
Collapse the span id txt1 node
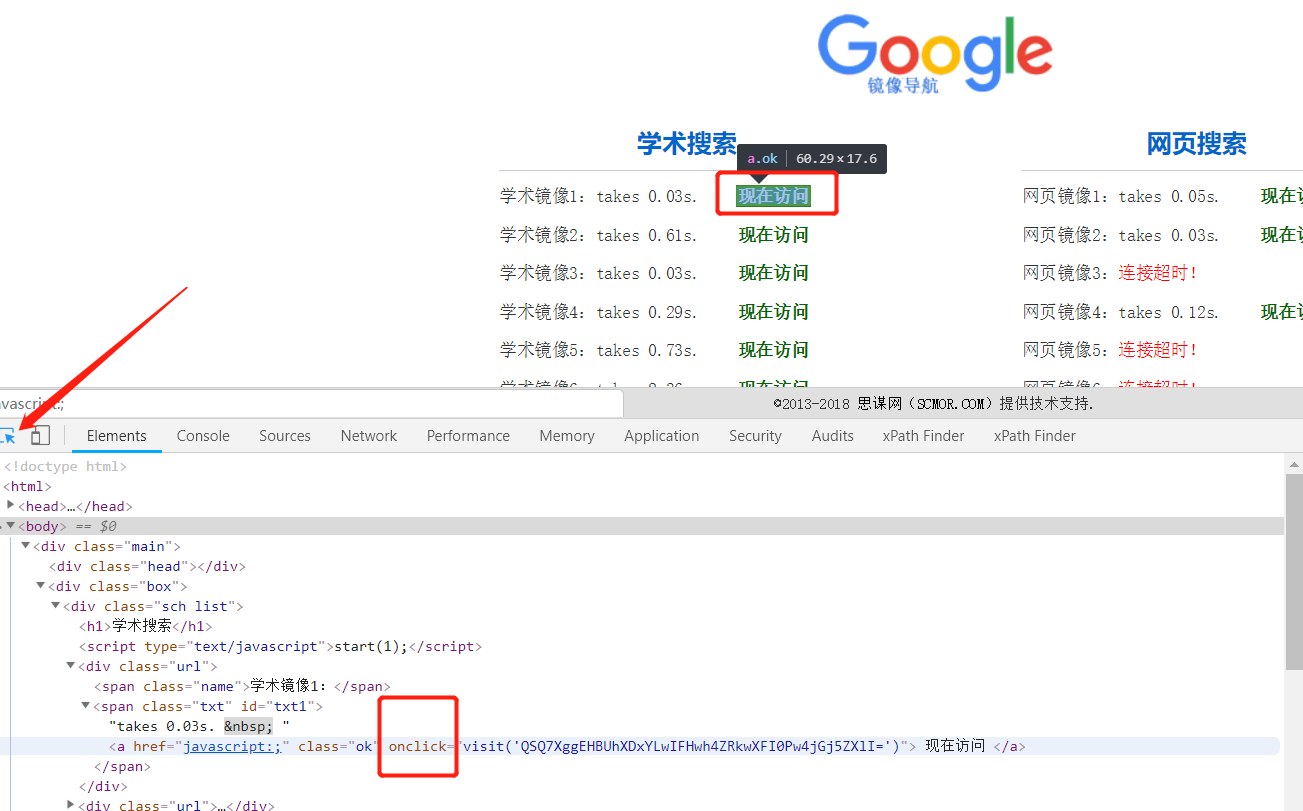(x=85, y=705)
